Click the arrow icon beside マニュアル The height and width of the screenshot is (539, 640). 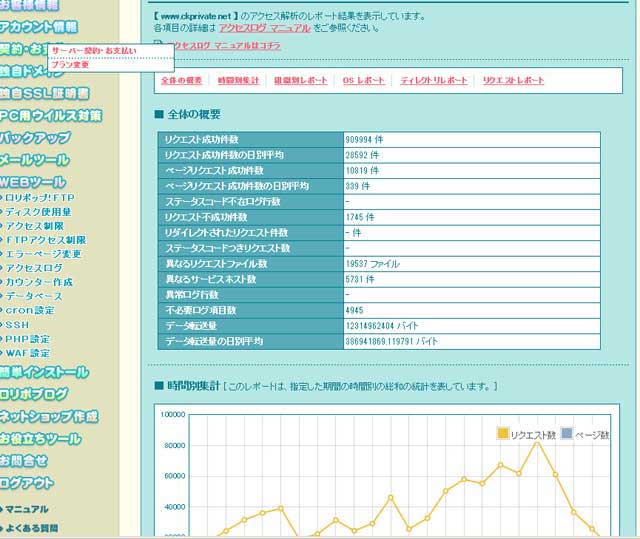(x=8, y=509)
